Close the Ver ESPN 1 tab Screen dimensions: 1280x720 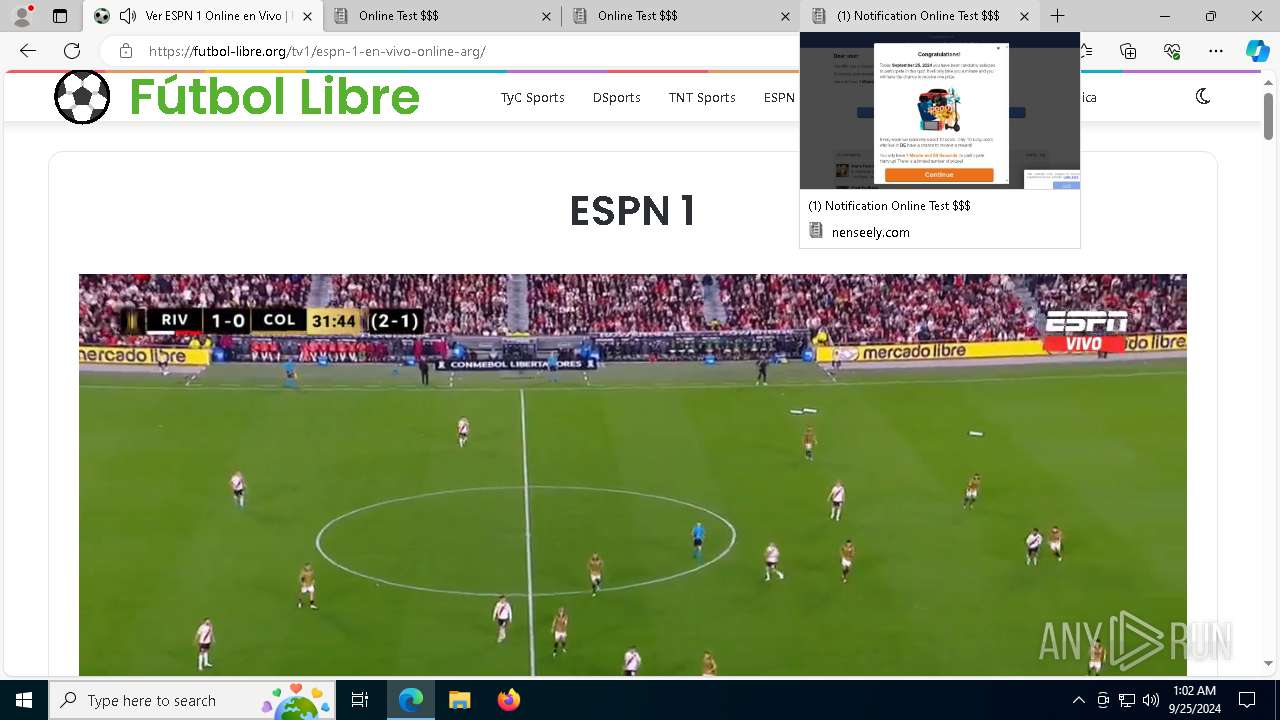(x=307, y=16)
